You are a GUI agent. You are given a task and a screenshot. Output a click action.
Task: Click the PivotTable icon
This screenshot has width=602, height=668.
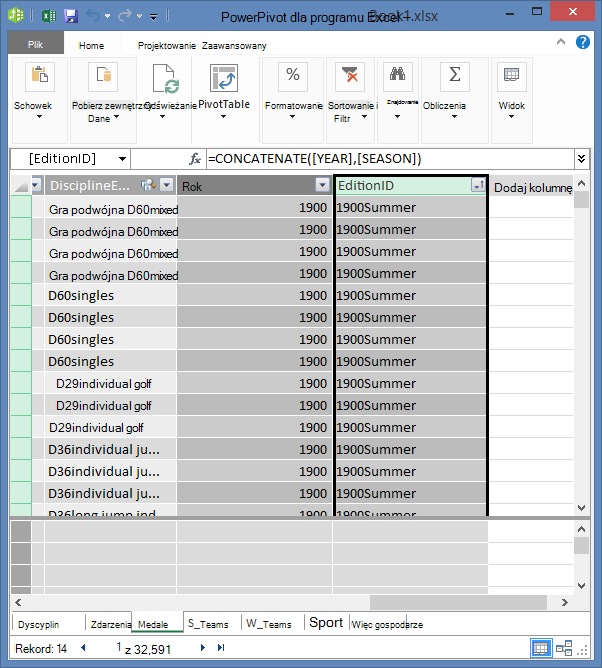pos(224,78)
